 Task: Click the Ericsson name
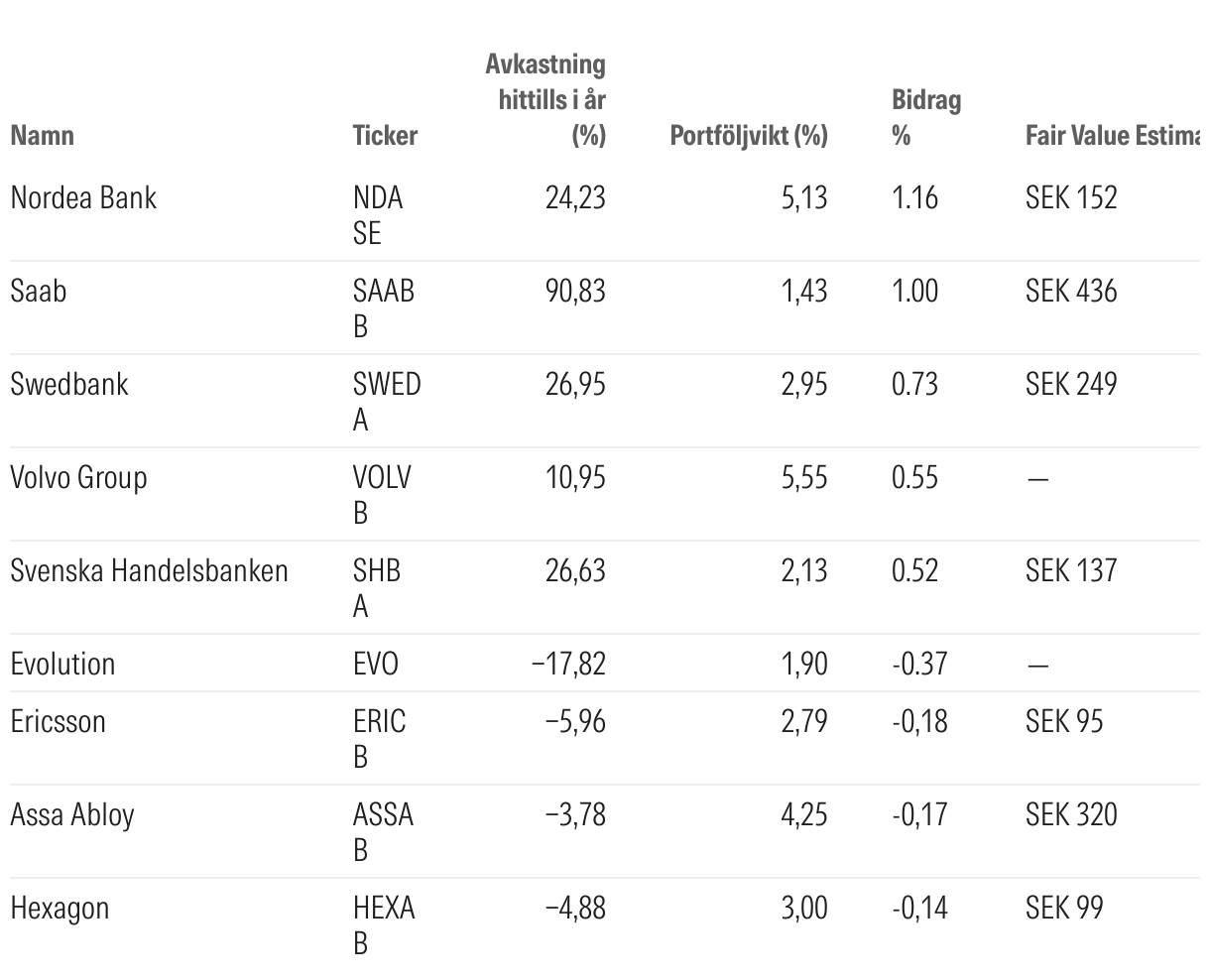point(58,721)
